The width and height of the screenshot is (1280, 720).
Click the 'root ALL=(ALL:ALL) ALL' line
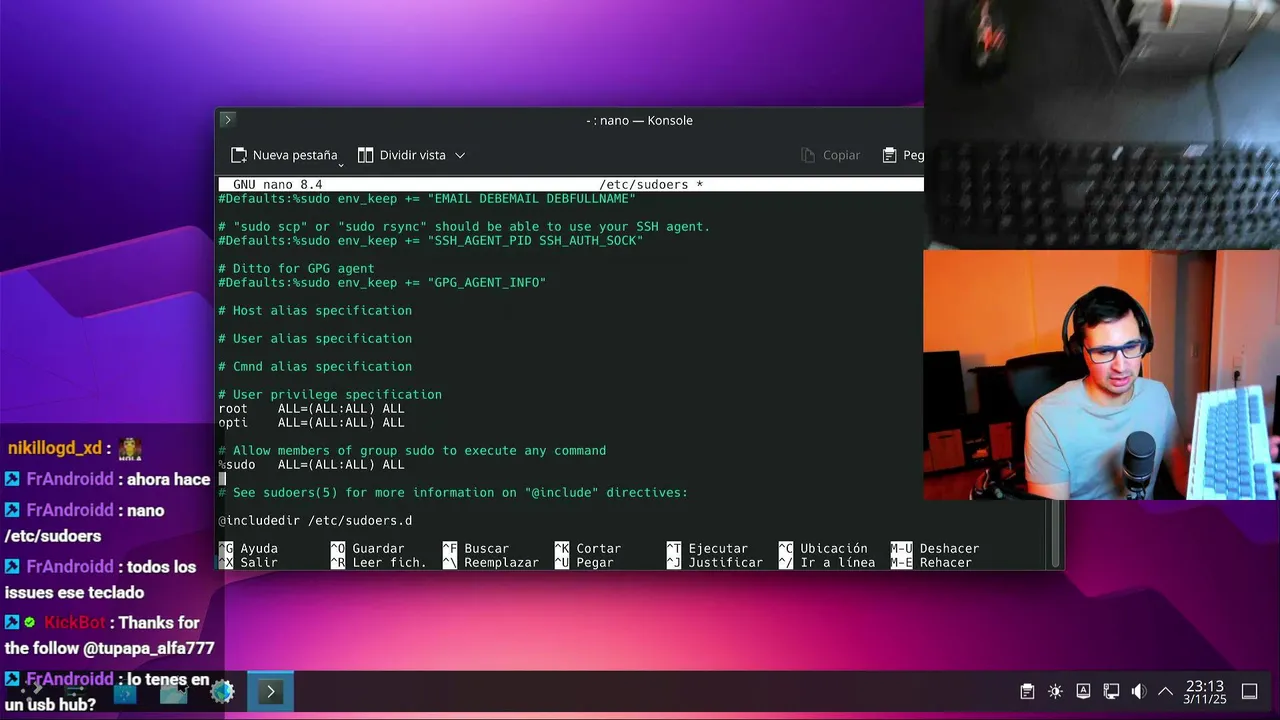coord(311,409)
